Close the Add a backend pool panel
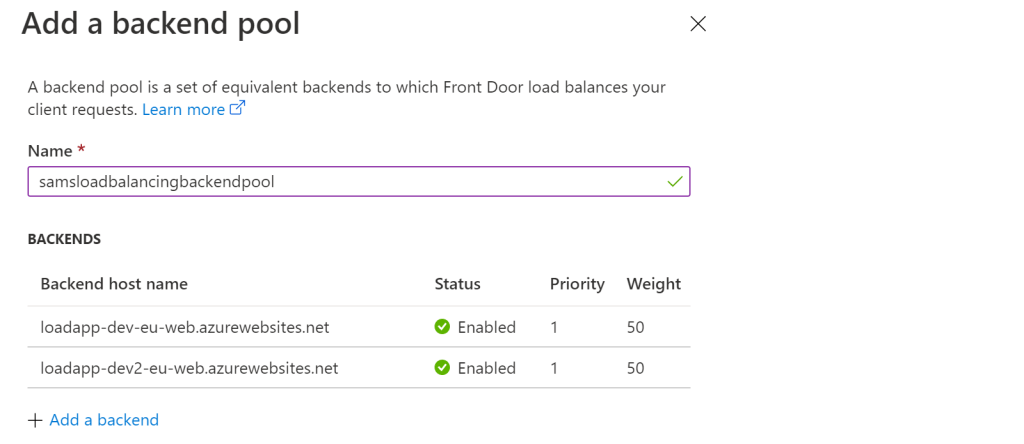Viewport: 1024px width, 444px height. 698,24
